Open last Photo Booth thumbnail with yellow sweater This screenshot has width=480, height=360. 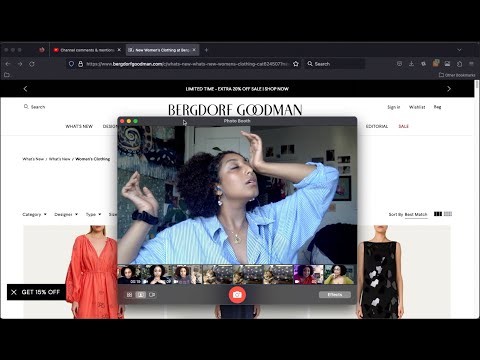tap(340, 274)
